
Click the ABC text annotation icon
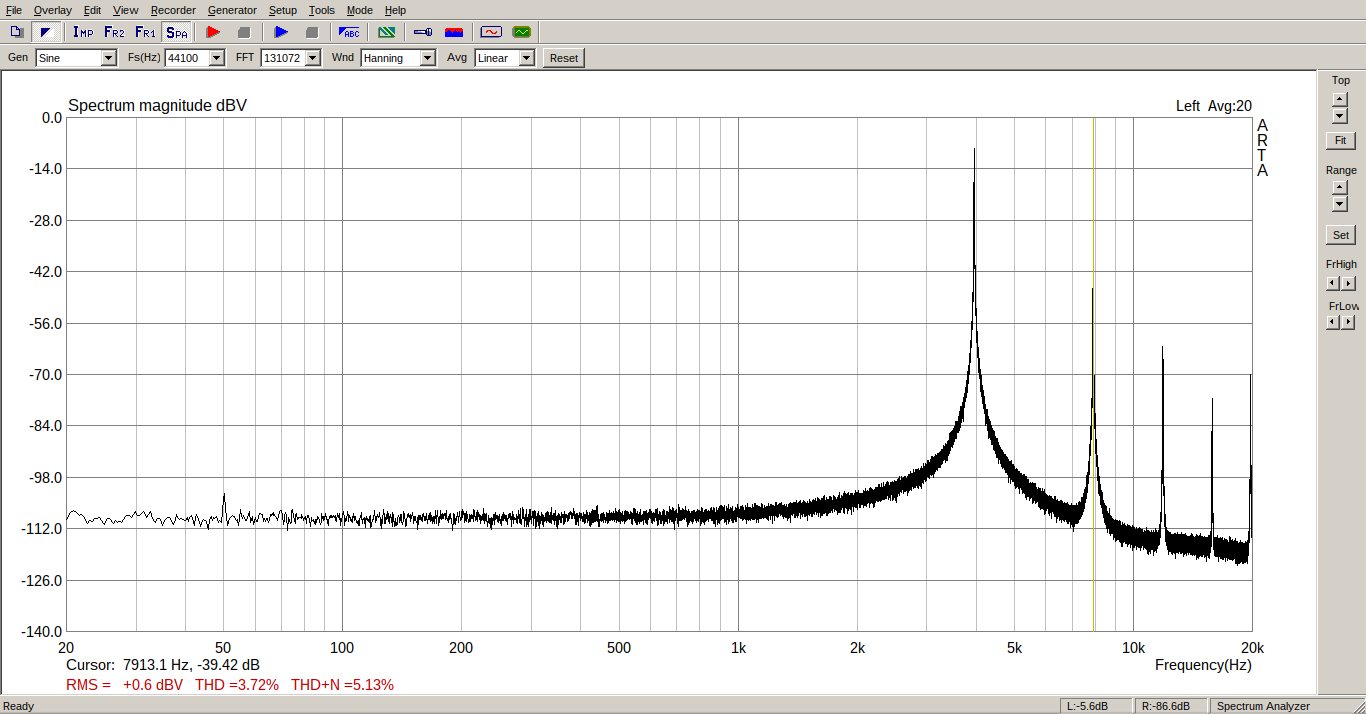click(349, 32)
